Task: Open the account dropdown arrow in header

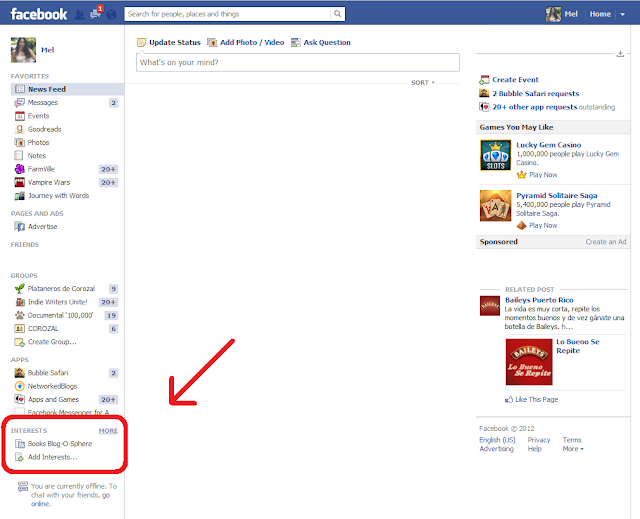Action: [x=622, y=14]
